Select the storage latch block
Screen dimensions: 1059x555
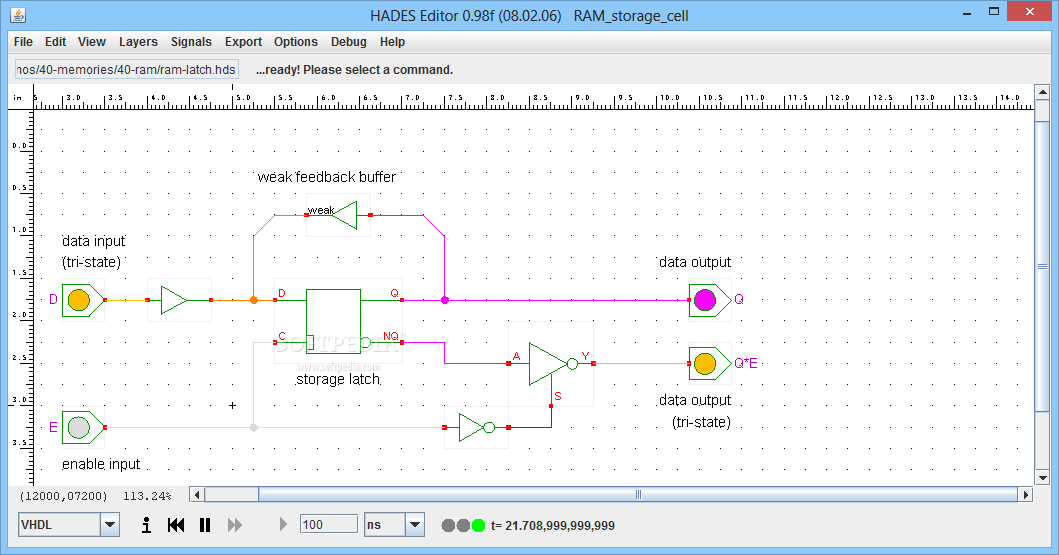click(334, 321)
